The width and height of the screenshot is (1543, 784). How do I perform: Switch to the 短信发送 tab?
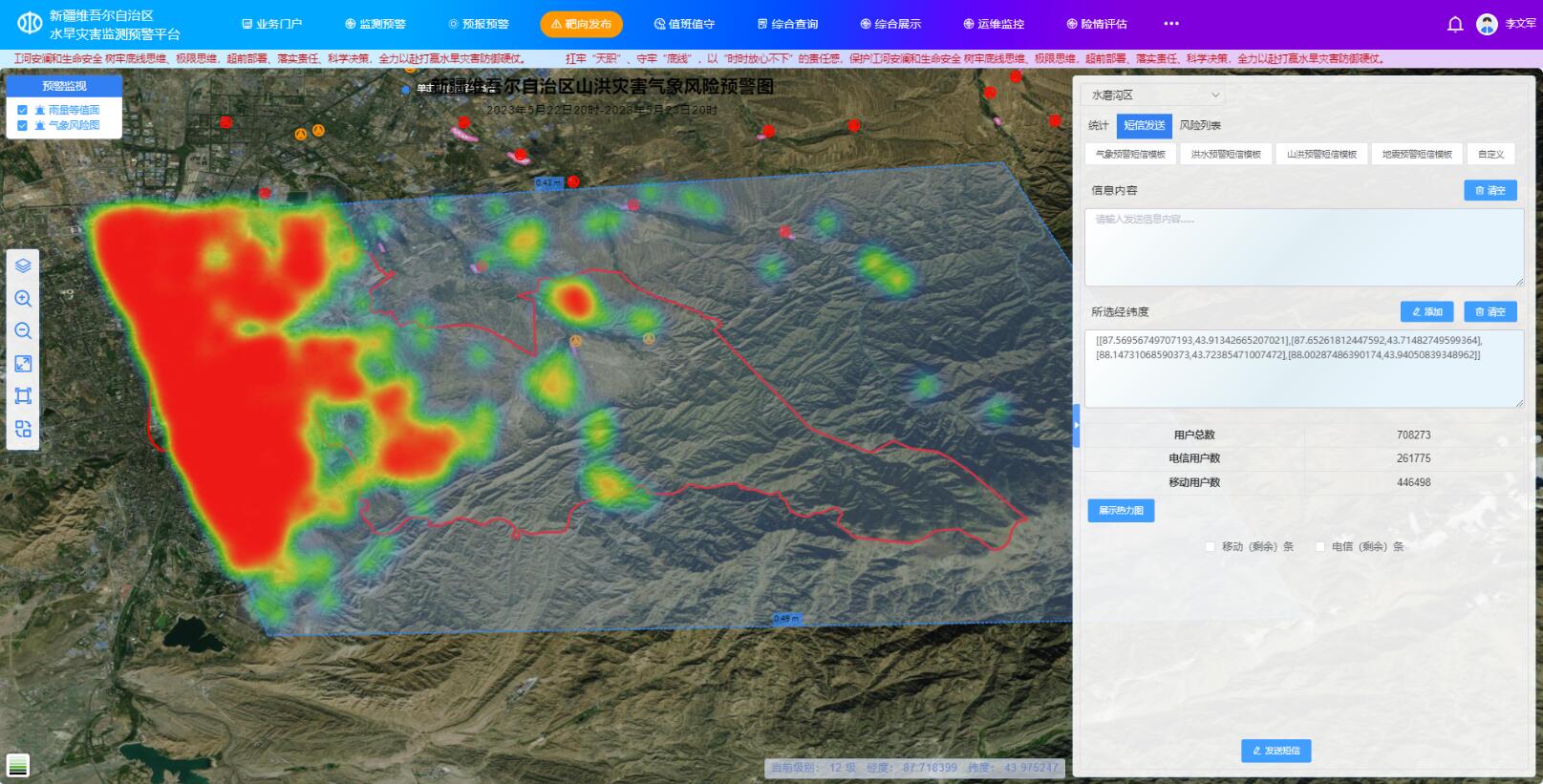coord(1144,125)
